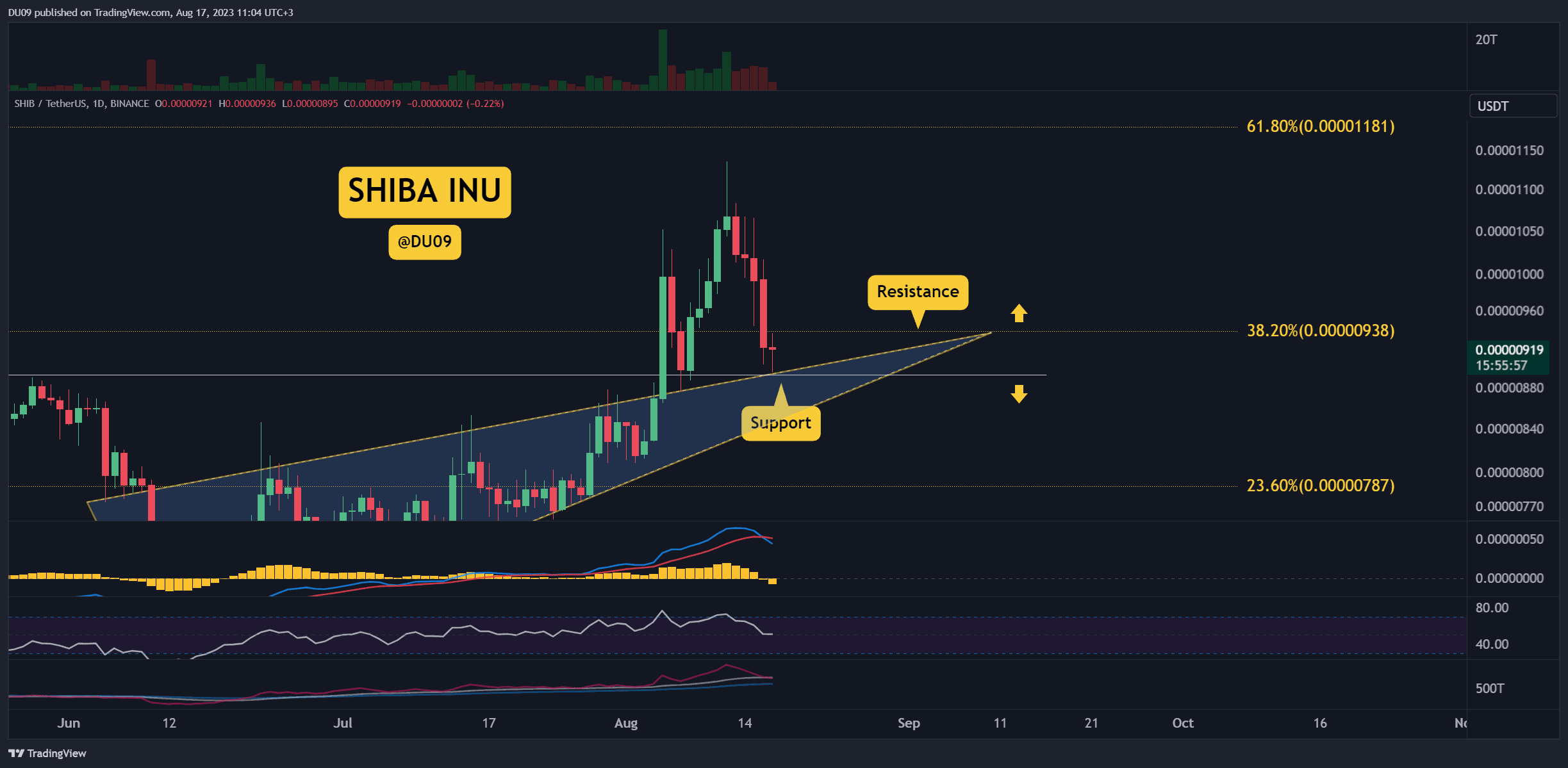1568x768 pixels.
Task: Click the 21 date label on the time axis
Action: pyautogui.click(x=1091, y=723)
